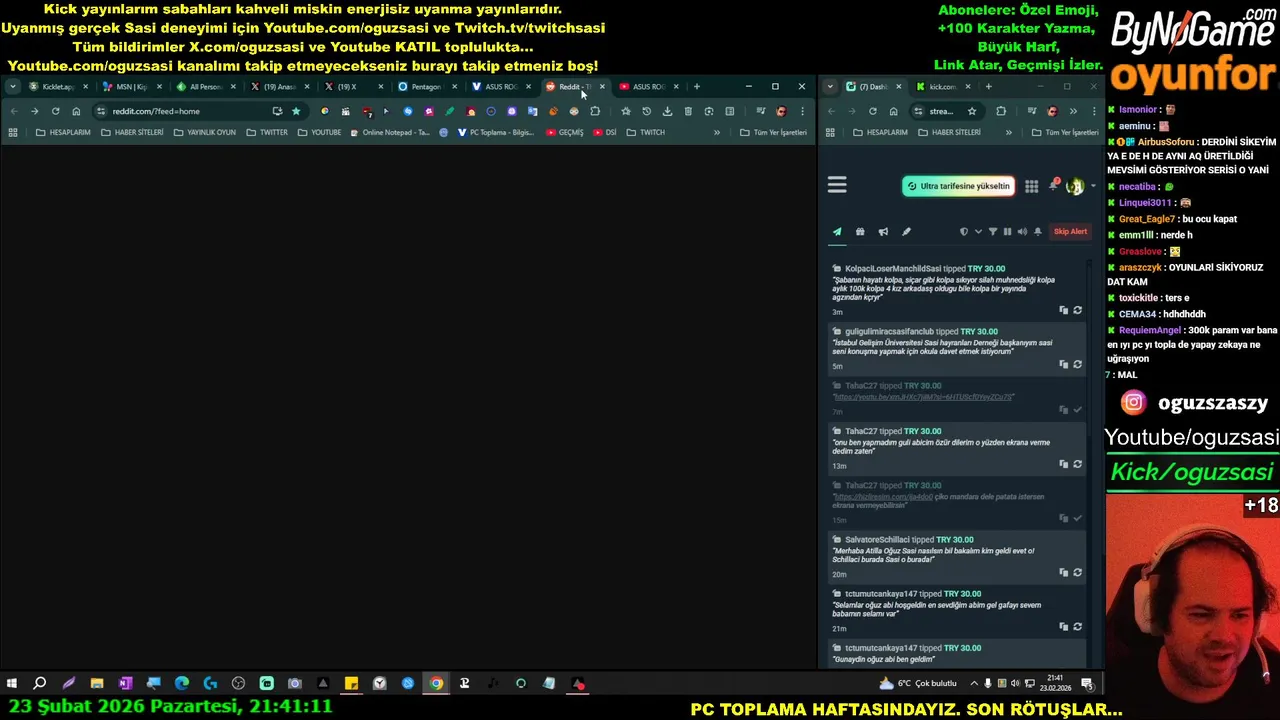Click Ultra tarifesine yükseltin upgrade button
The width and height of the screenshot is (1280, 720).
pos(958,186)
